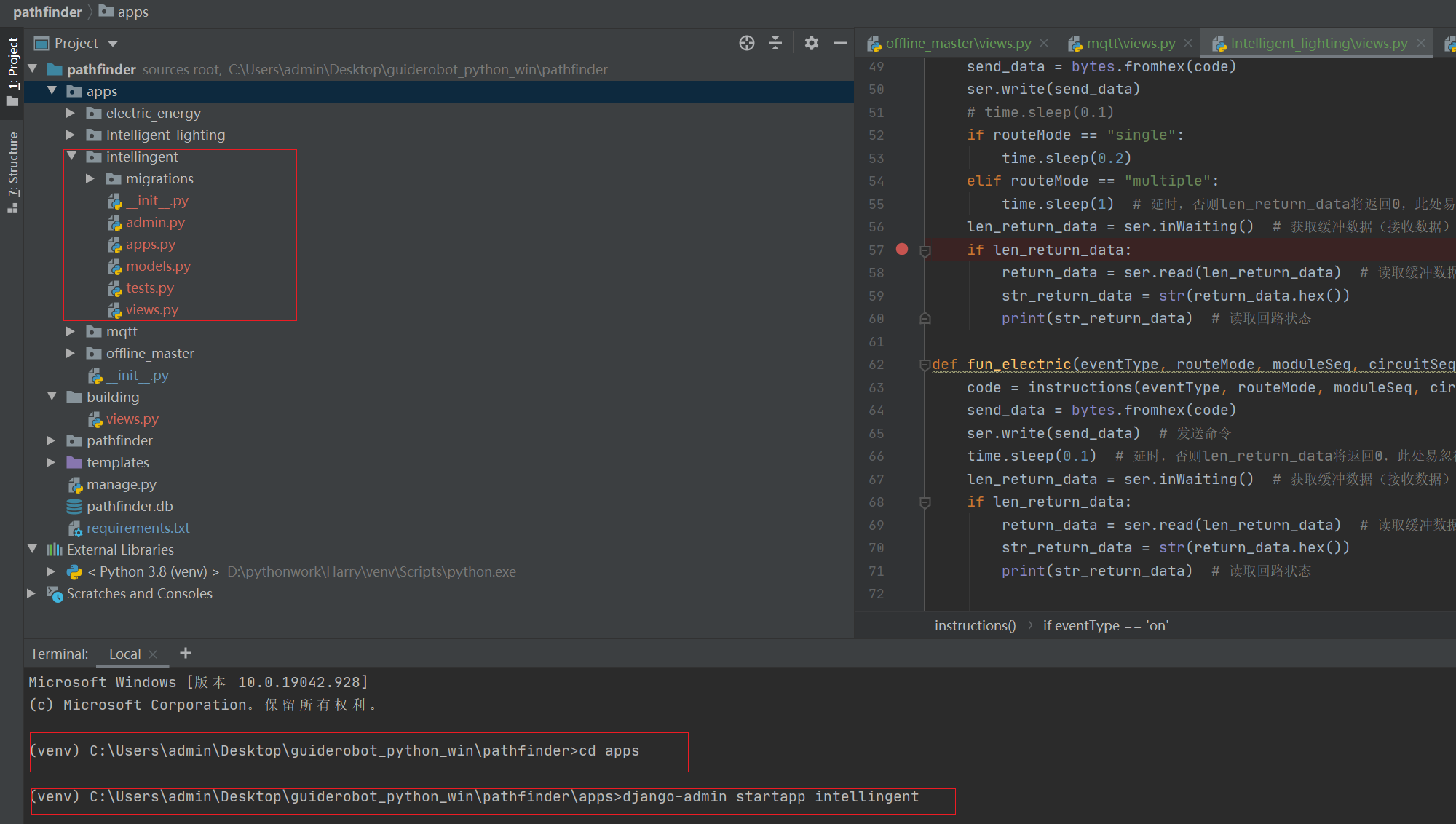The image size is (1456, 824).
Task: Collapse the if block at line 68
Action: click(x=925, y=502)
